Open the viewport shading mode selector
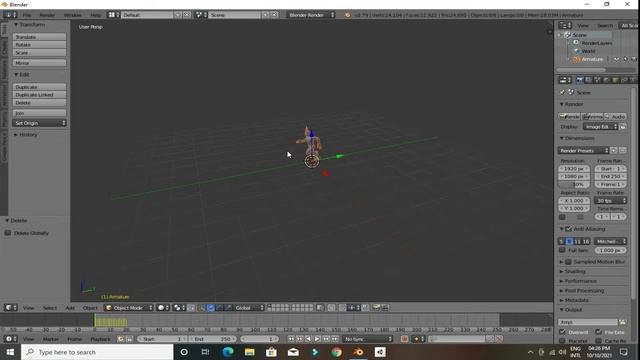640x360 pixels. [x=163, y=308]
